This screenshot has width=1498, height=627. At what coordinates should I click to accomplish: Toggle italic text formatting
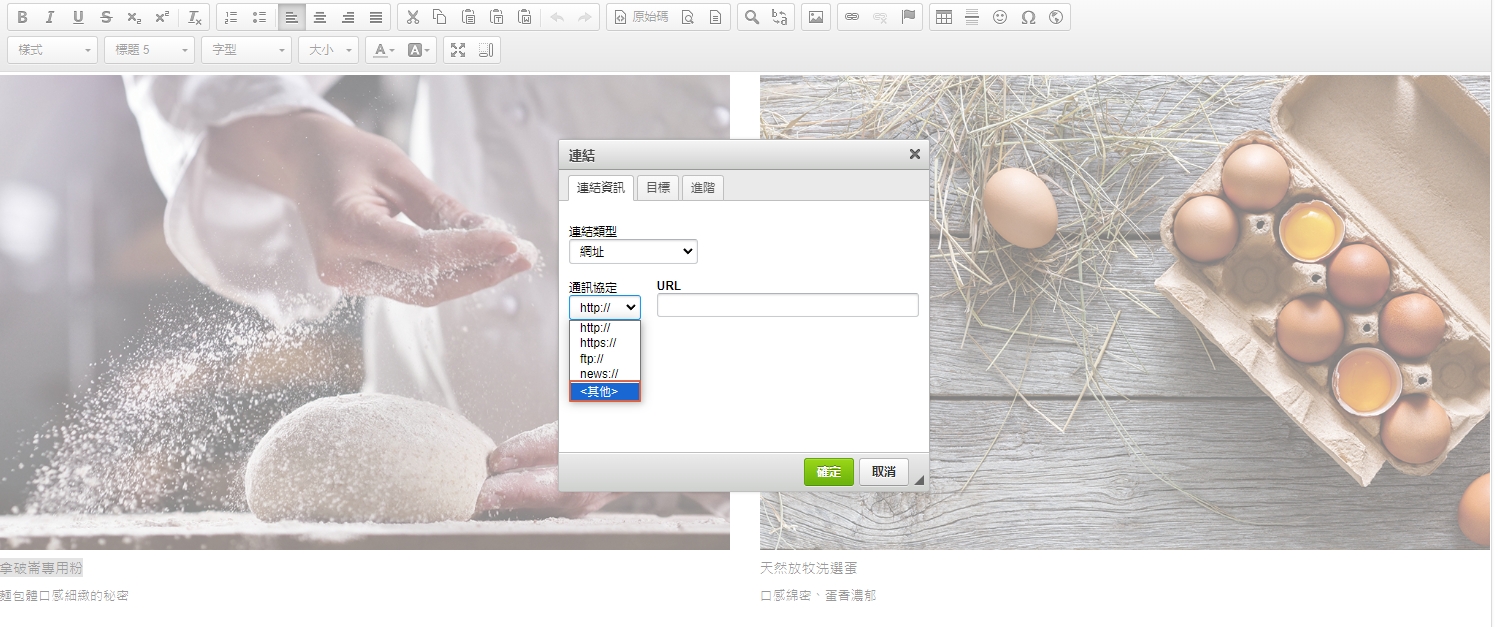point(50,17)
